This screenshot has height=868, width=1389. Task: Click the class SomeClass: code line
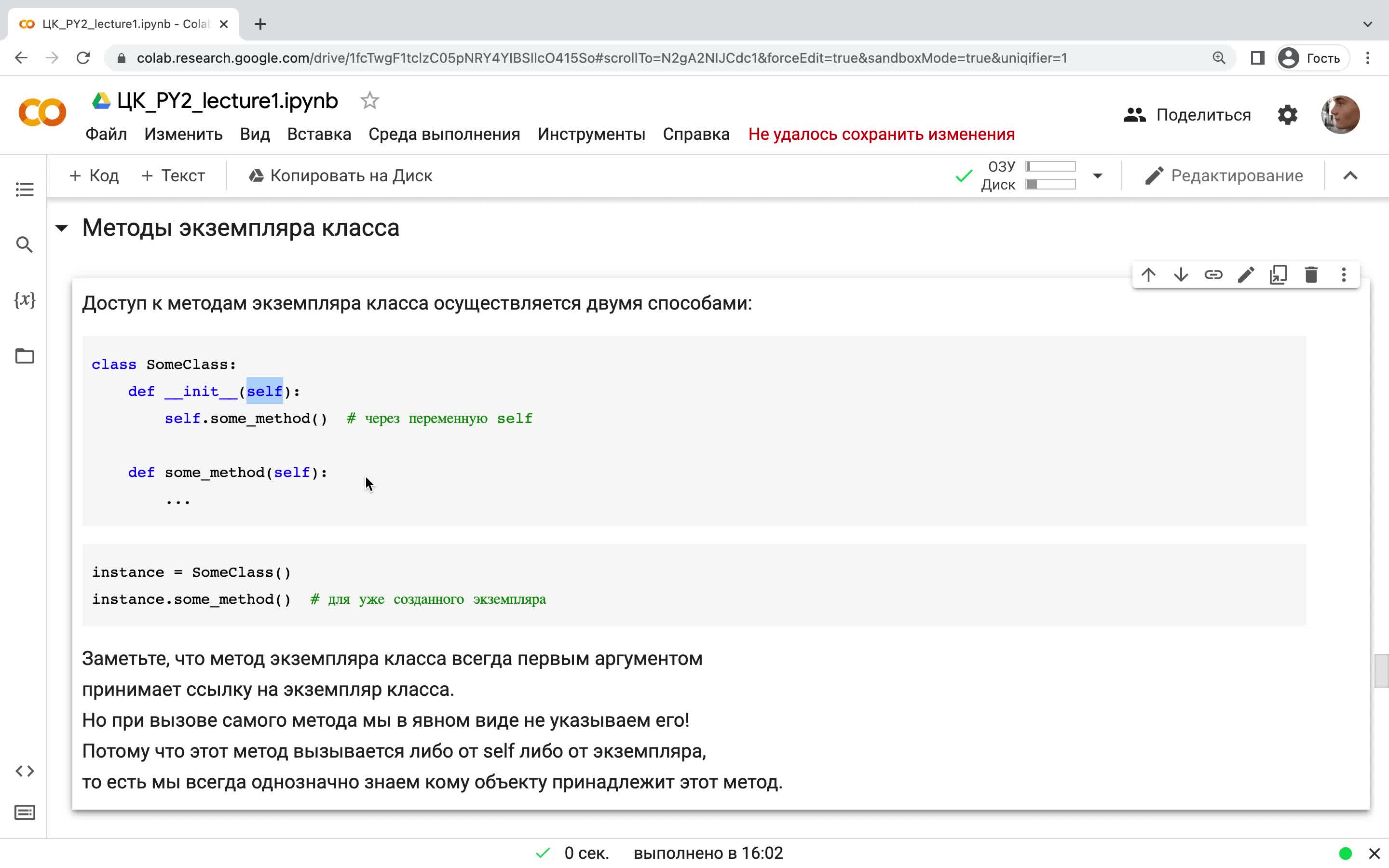pyautogui.click(x=163, y=365)
